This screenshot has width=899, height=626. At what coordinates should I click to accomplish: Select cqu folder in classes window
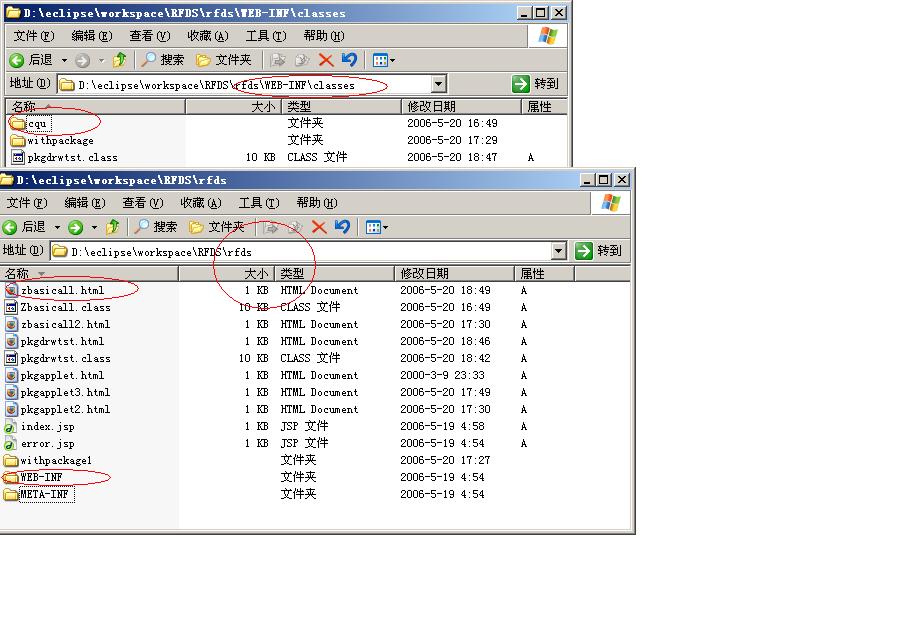31,123
